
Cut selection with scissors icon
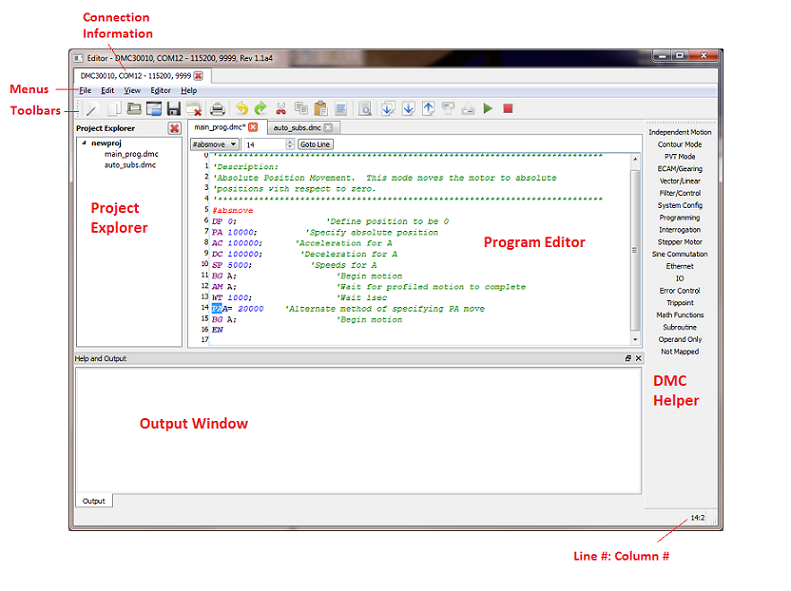pyautogui.click(x=281, y=108)
